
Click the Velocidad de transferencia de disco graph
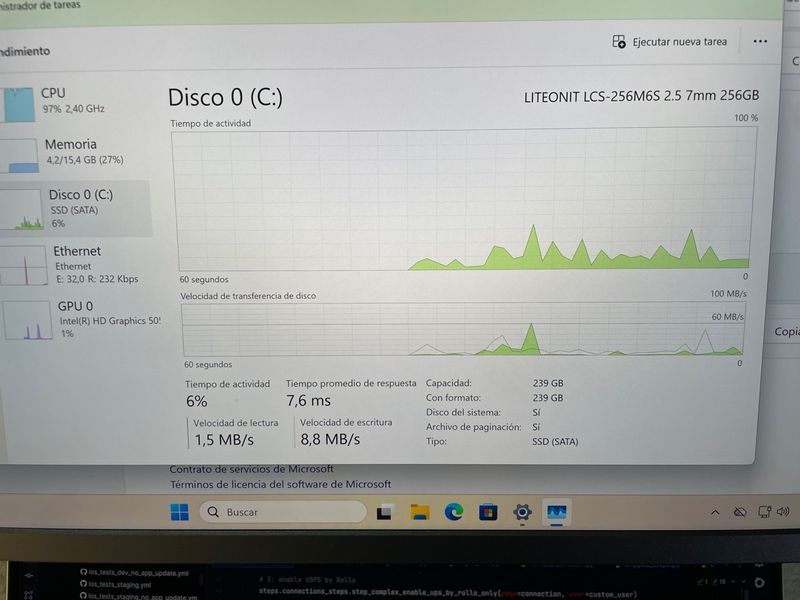pos(463,329)
